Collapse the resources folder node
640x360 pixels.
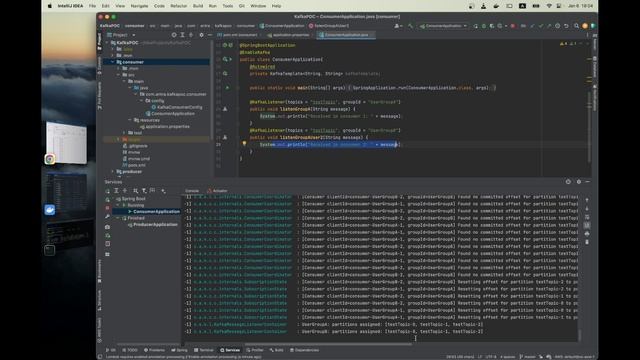(x=130, y=120)
